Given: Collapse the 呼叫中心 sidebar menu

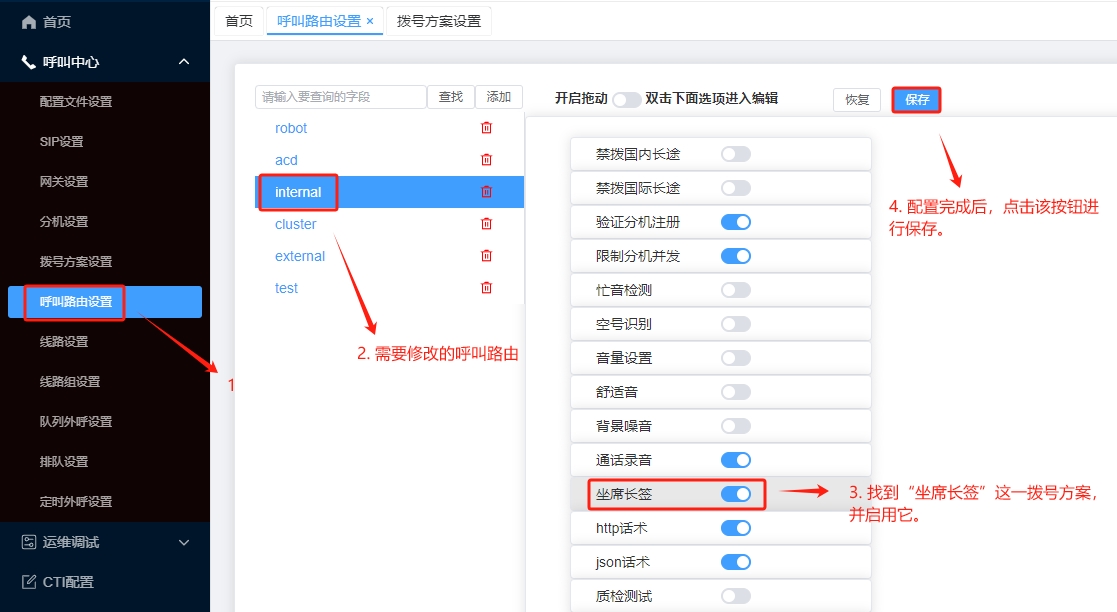Looking at the screenshot, I should (x=184, y=62).
